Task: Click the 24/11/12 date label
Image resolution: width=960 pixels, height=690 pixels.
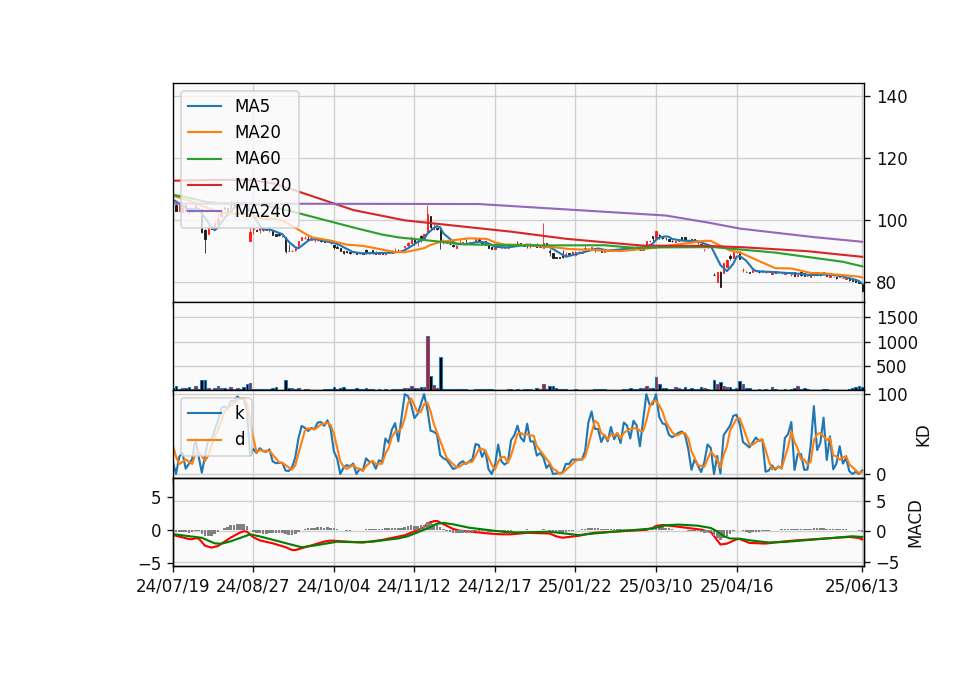Action: [414, 586]
